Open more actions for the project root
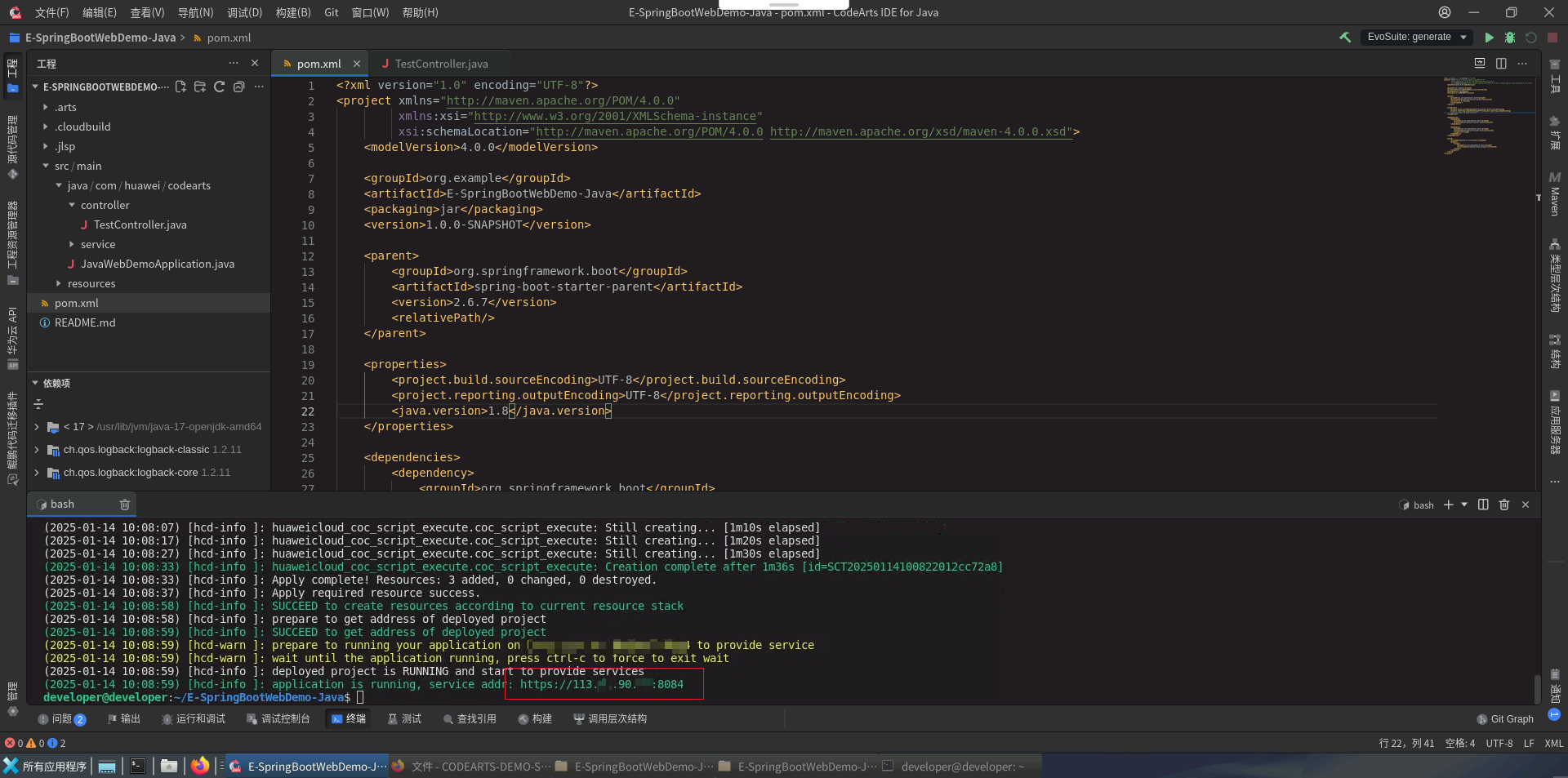Screen dimensions: 1568x778 (x=259, y=87)
